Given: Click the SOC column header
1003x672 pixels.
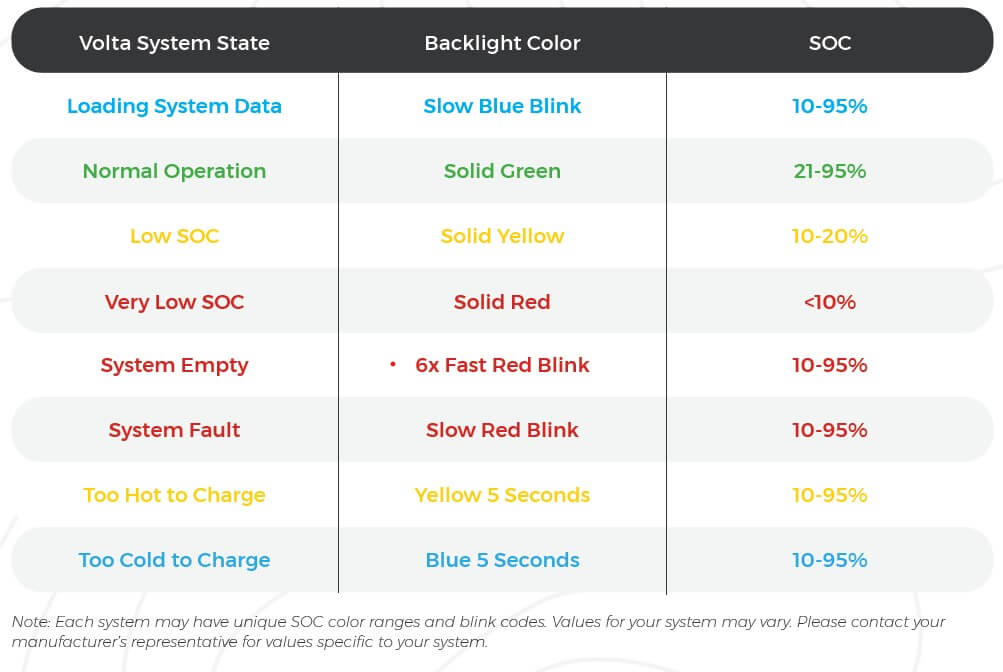Looking at the screenshot, I should tap(830, 43).
